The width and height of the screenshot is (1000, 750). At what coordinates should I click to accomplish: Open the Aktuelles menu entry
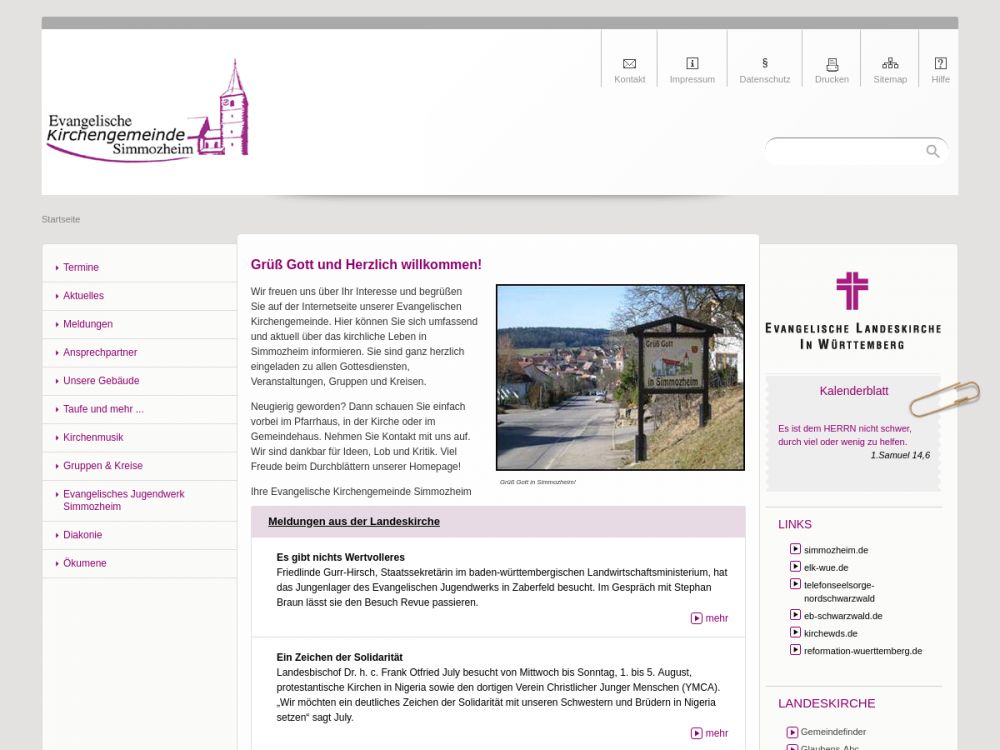pos(83,296)
